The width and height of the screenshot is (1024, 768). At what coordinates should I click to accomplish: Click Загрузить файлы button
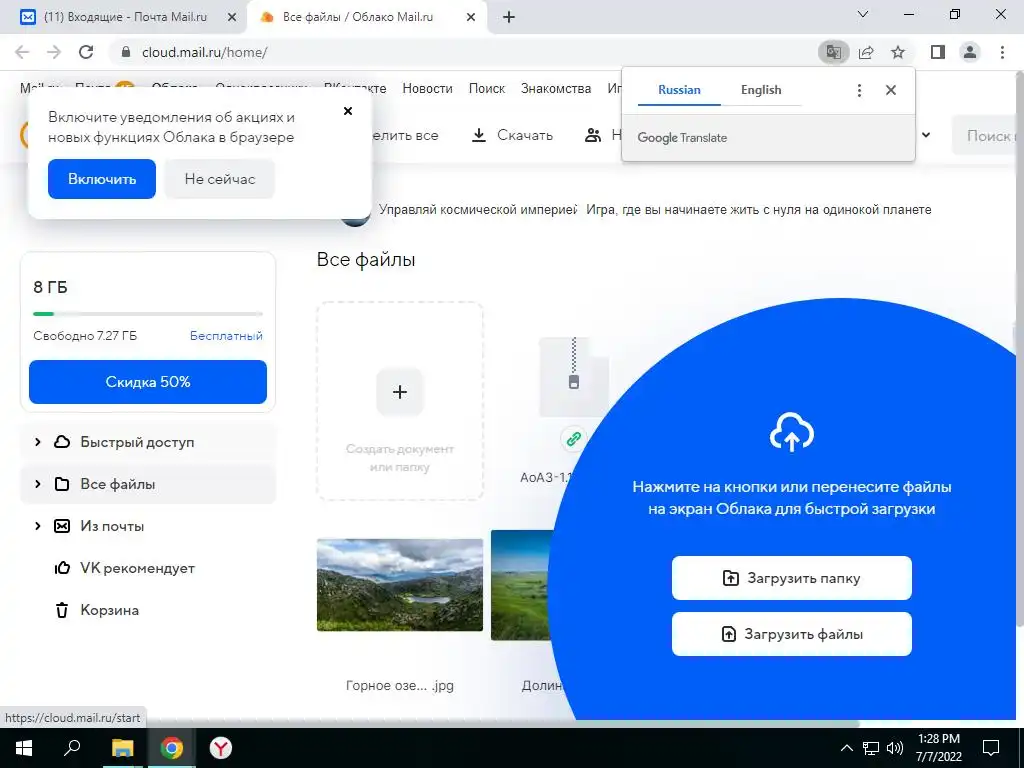point(792,634)
